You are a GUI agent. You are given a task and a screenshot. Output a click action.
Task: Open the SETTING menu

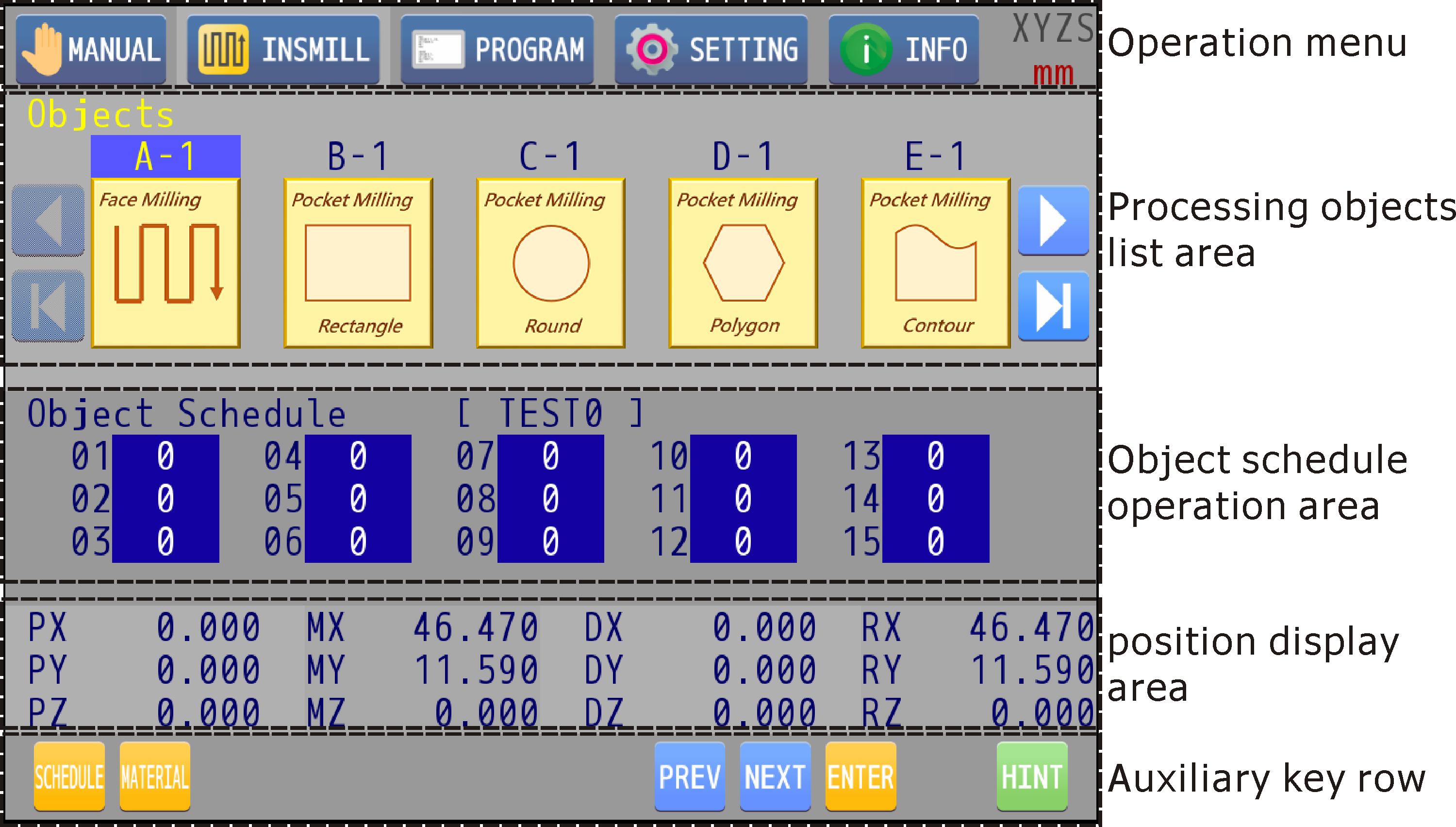711,50
